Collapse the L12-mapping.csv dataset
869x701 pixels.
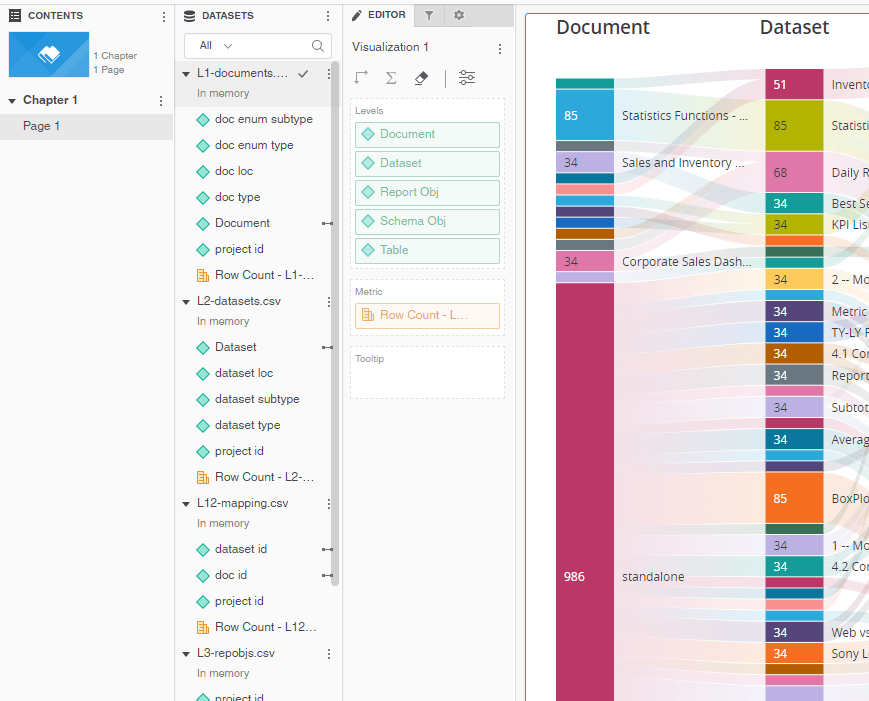[x=186, y=504]
